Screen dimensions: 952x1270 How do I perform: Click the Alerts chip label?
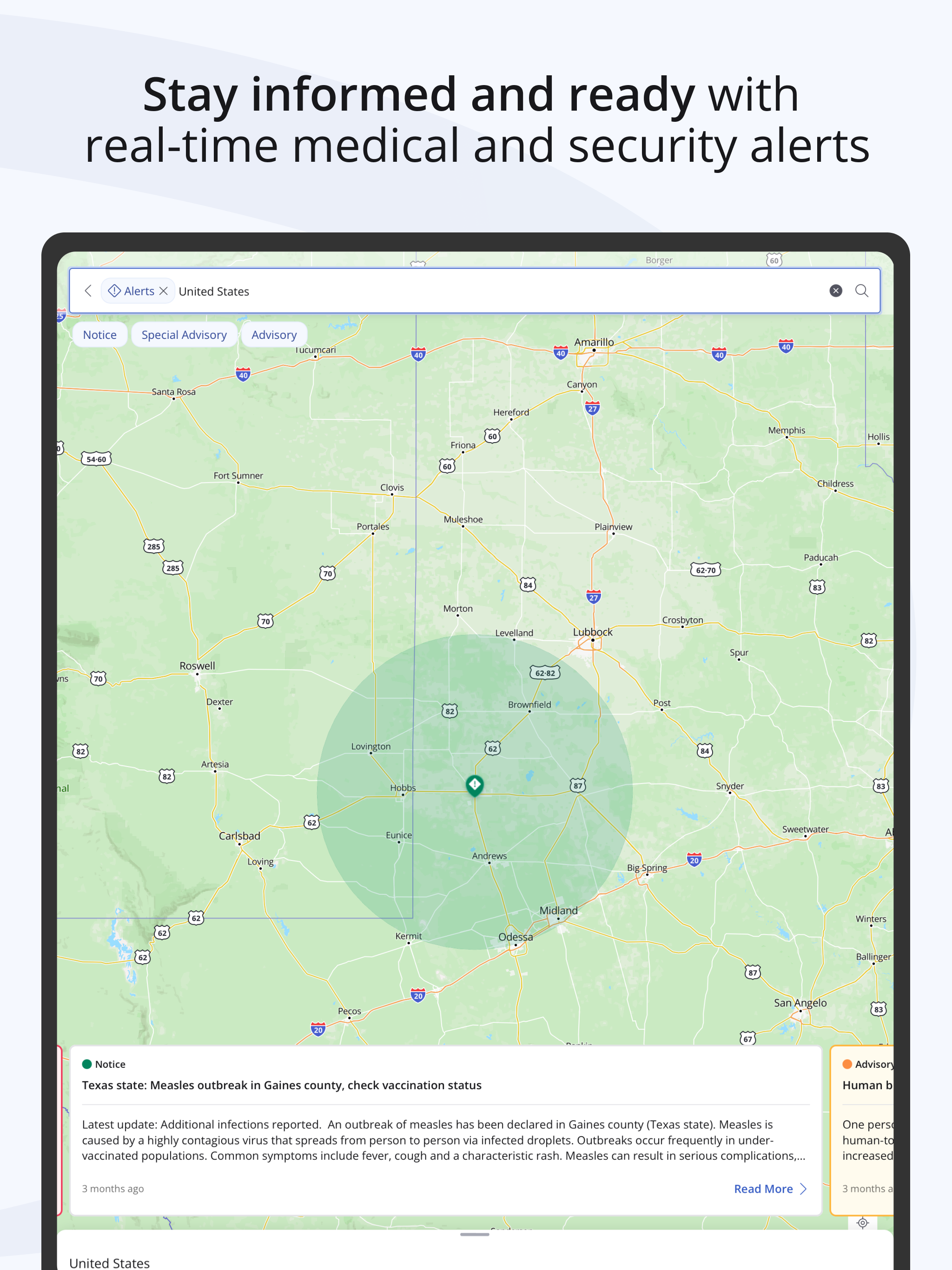pos(139,291)
